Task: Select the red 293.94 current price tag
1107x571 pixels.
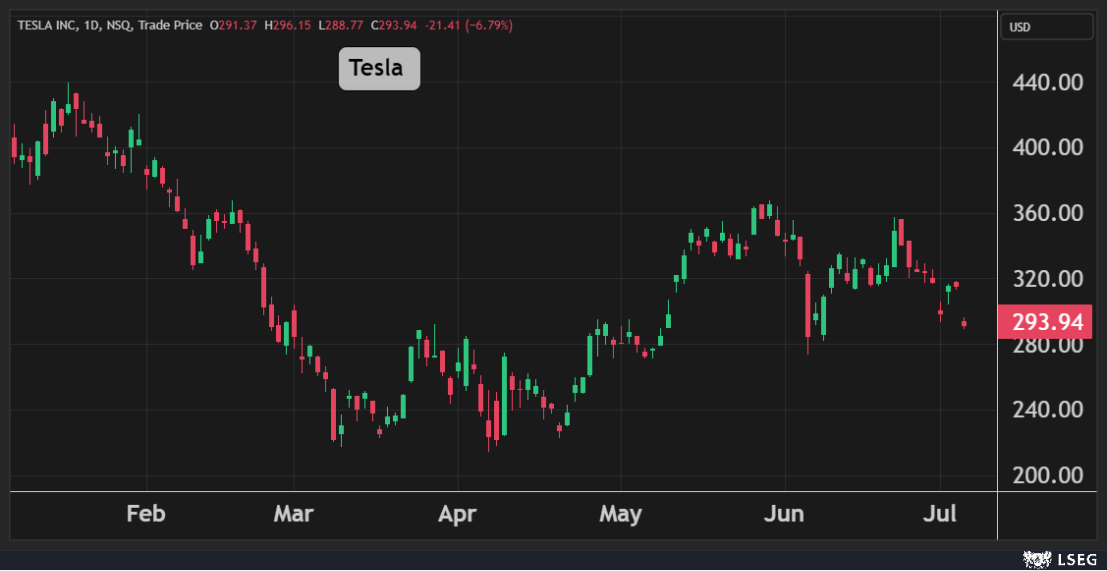Action: point(1046,322)
